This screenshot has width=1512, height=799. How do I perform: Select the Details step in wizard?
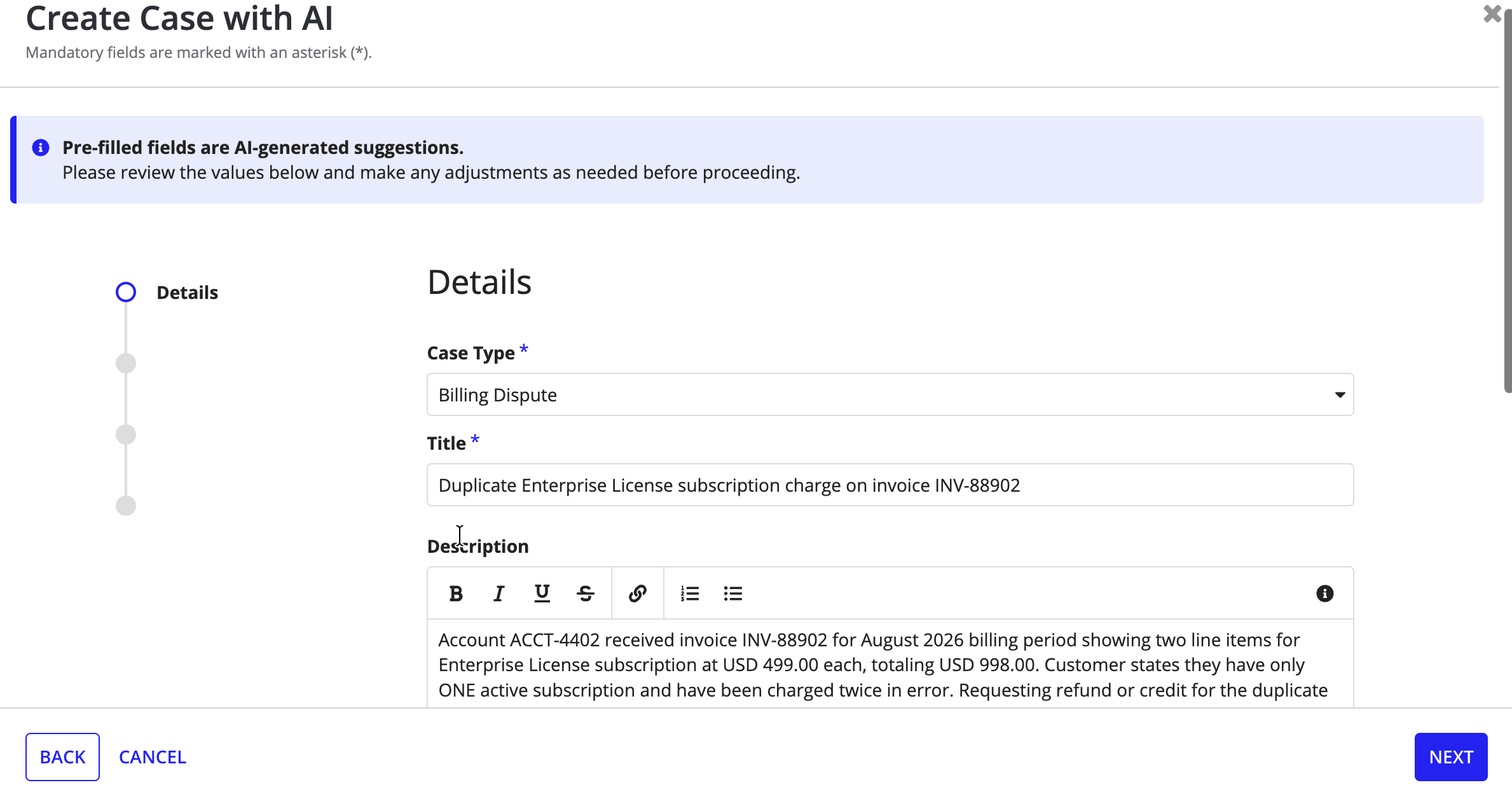coord(187,293)
